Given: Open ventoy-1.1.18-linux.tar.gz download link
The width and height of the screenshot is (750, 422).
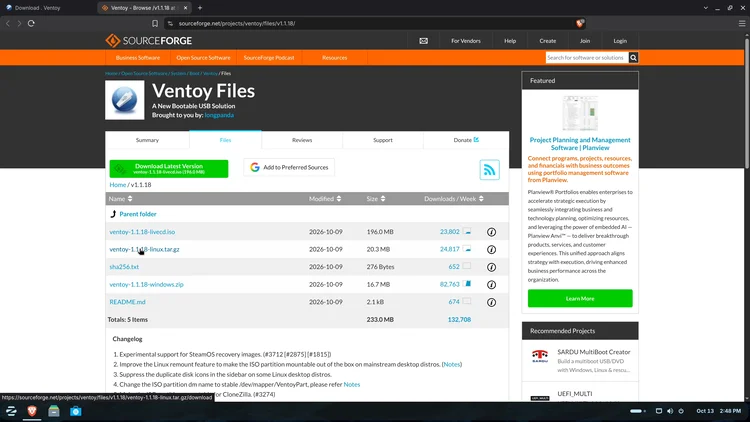Looking at the screenshot, I should point(144,249).
